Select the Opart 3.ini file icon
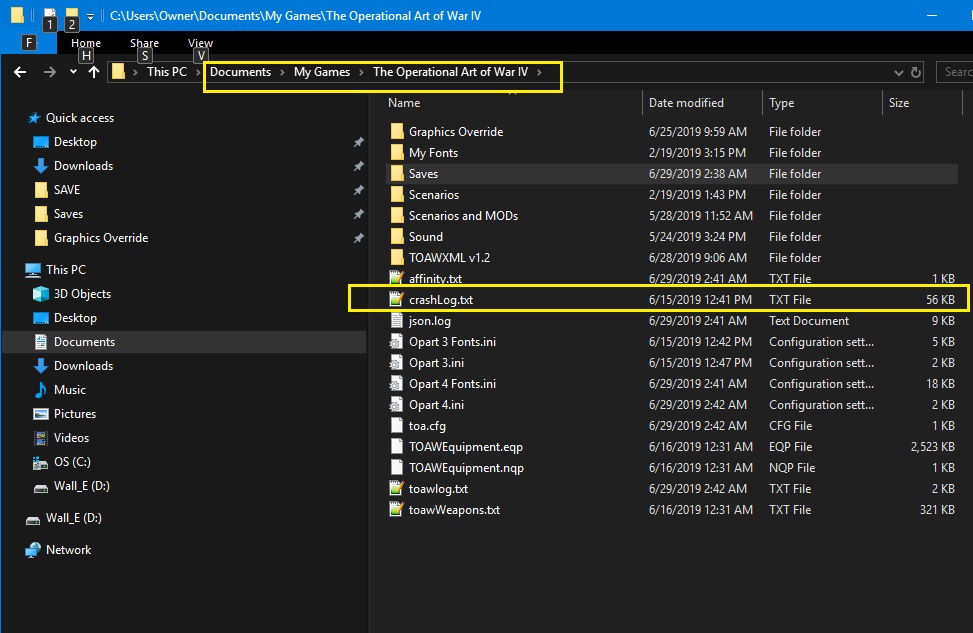Image resolution: width=973 pixels, height=633 pixels. pyautogui.click(x=397, y=362)
